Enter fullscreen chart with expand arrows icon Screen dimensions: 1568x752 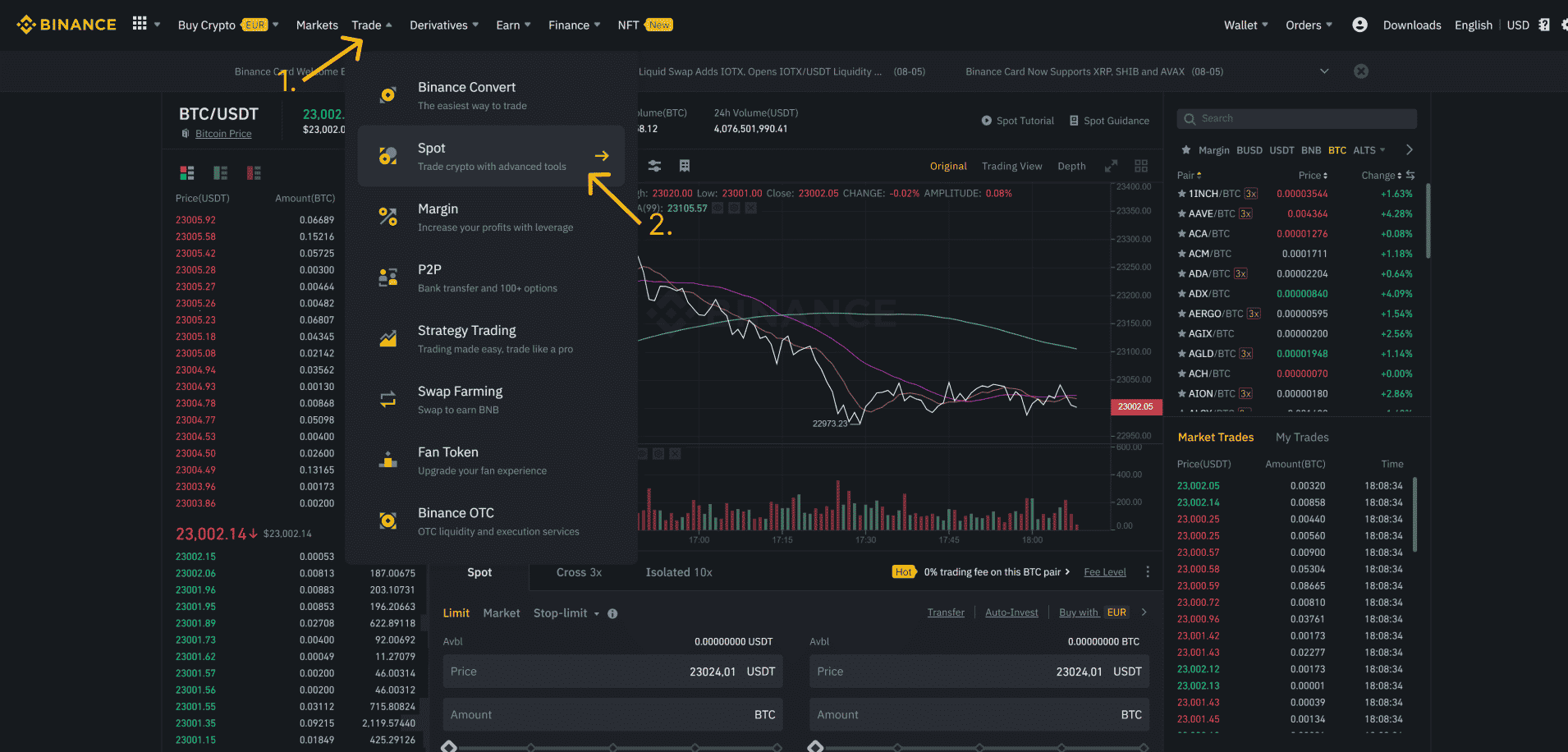tap(1111, 166)
